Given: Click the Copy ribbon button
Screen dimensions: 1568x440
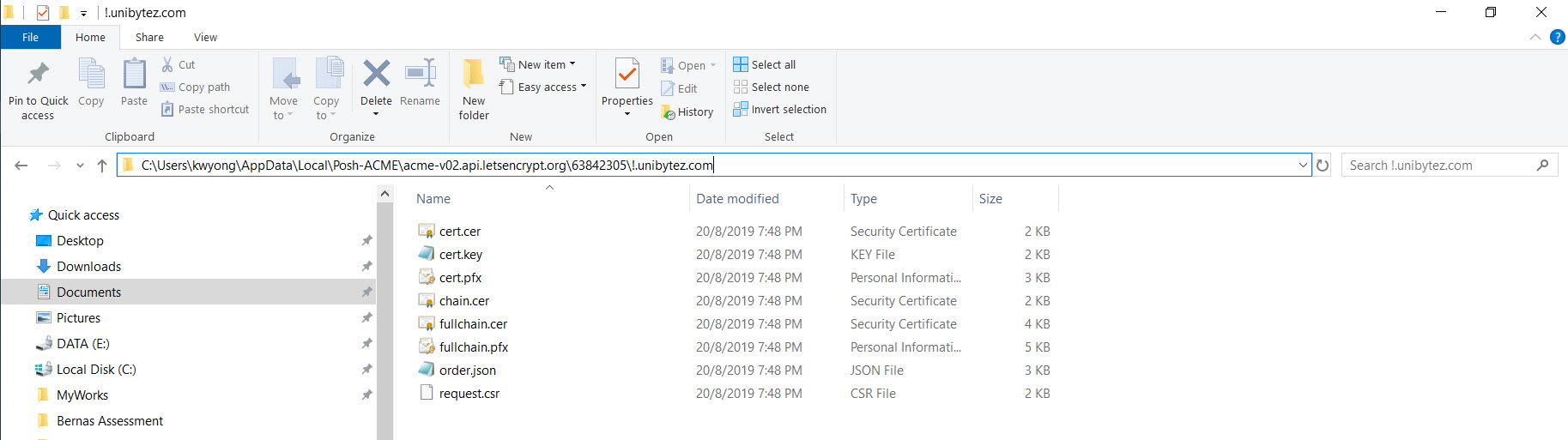Looking at the screenshot, I should tap(91, 84).
